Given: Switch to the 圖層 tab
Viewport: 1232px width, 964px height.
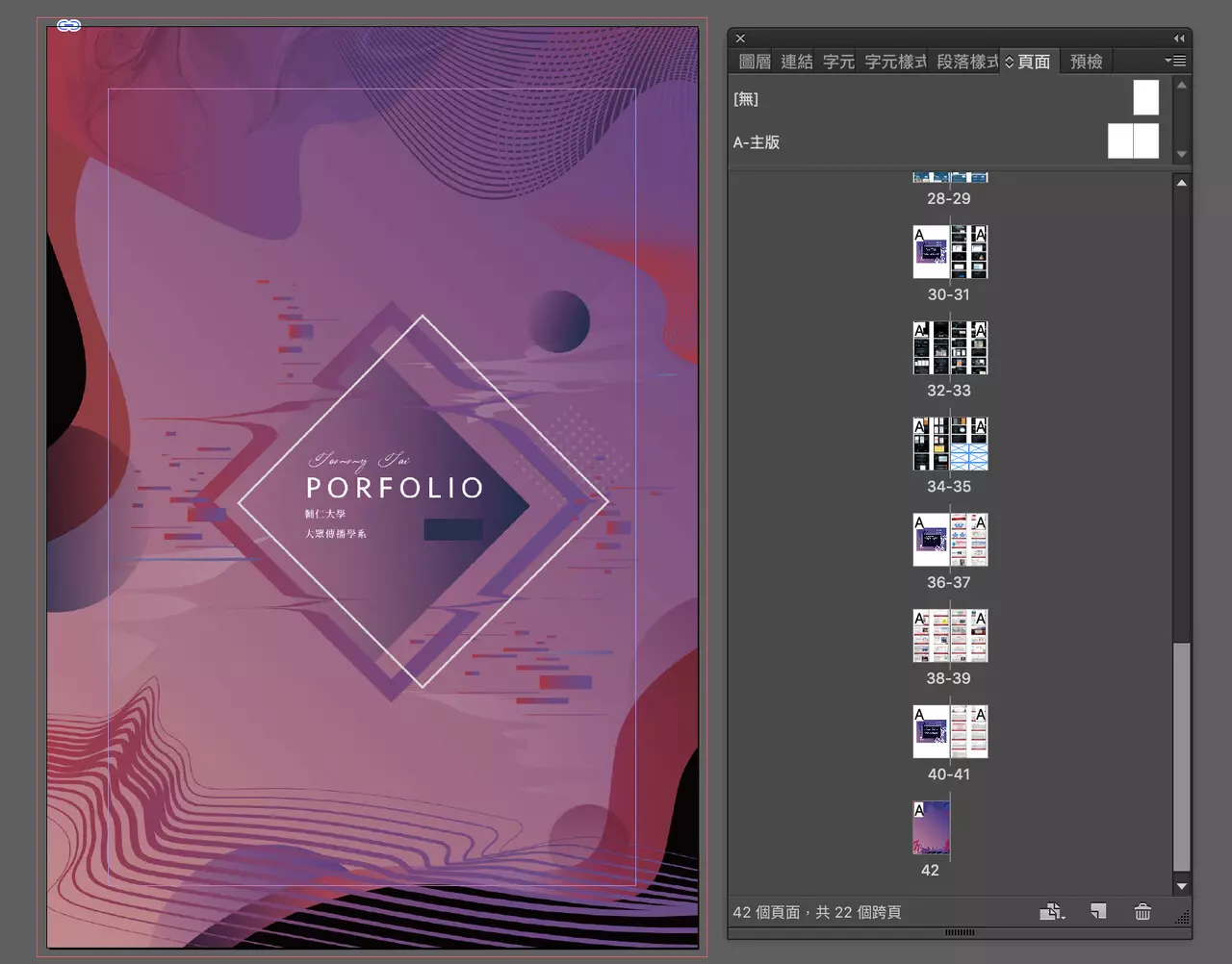Looking at the screenshot, I should [755, 62].
